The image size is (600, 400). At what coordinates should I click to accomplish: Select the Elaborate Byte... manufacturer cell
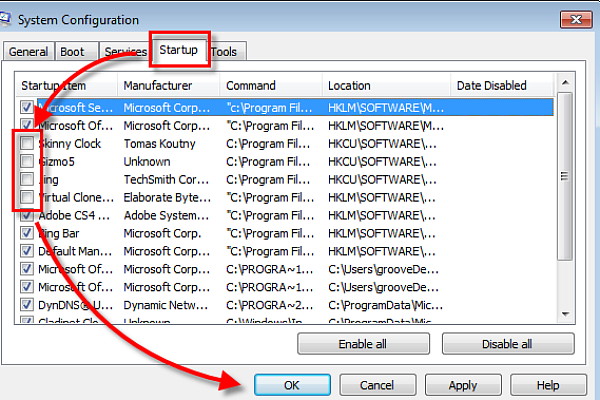(x=167, y=198)
